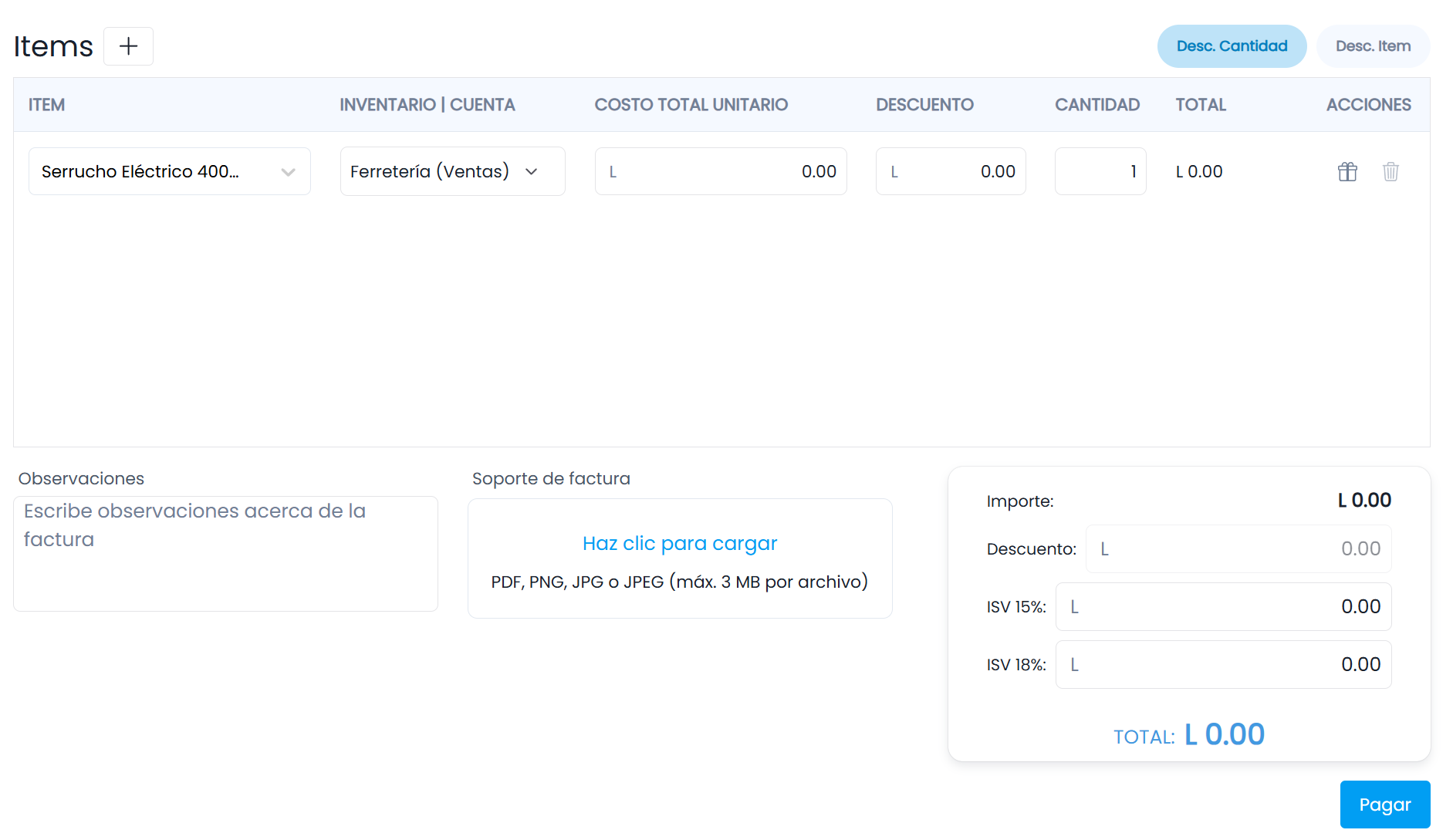Mark the Serrucho Eléctrico item as gift
The width and height of the screenshot is (1453, 840).
pyautogui.click(x=1347, y=171)
